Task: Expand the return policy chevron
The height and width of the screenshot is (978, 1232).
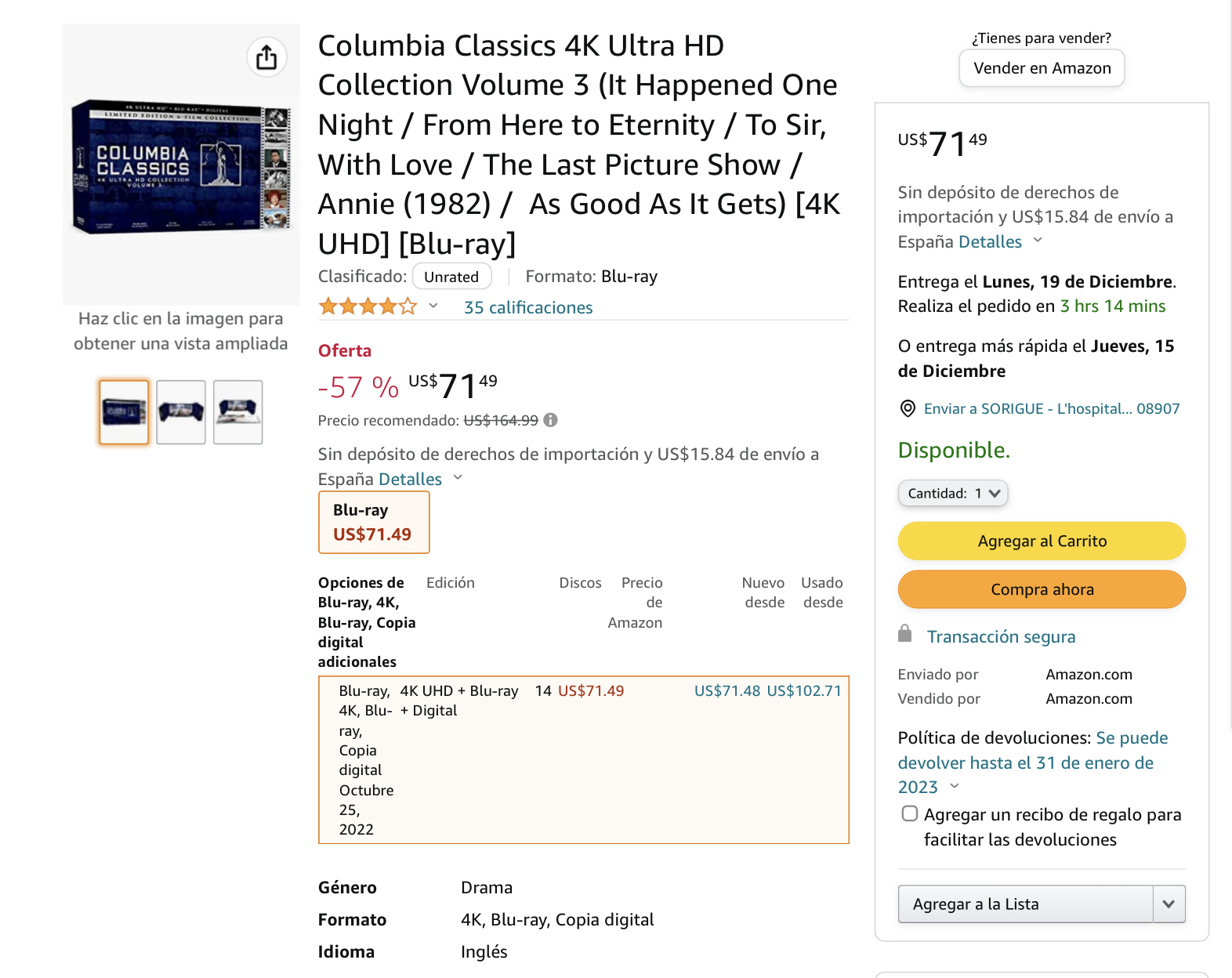Action: [954, 786]
